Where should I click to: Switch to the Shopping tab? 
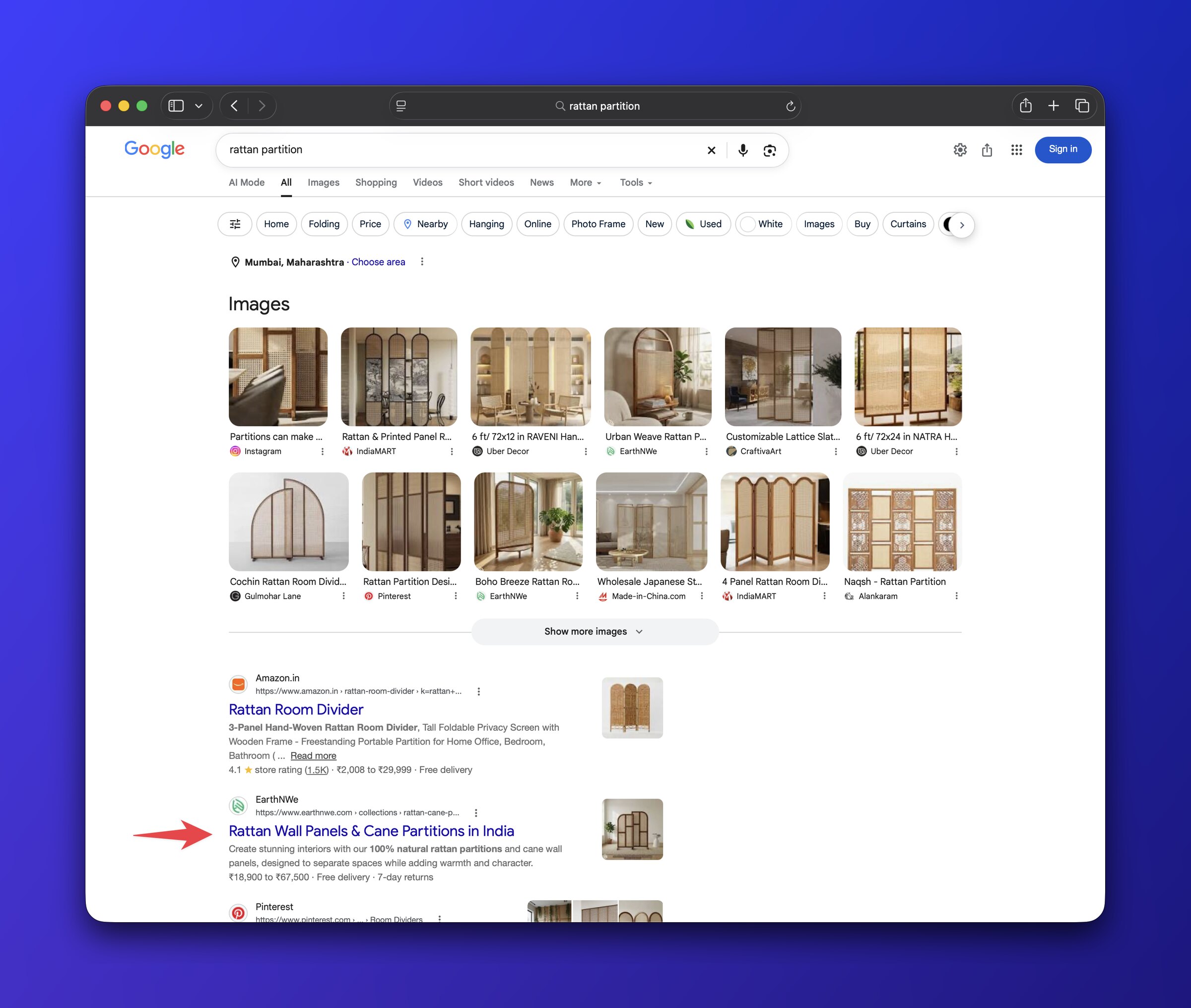[376, 182]
